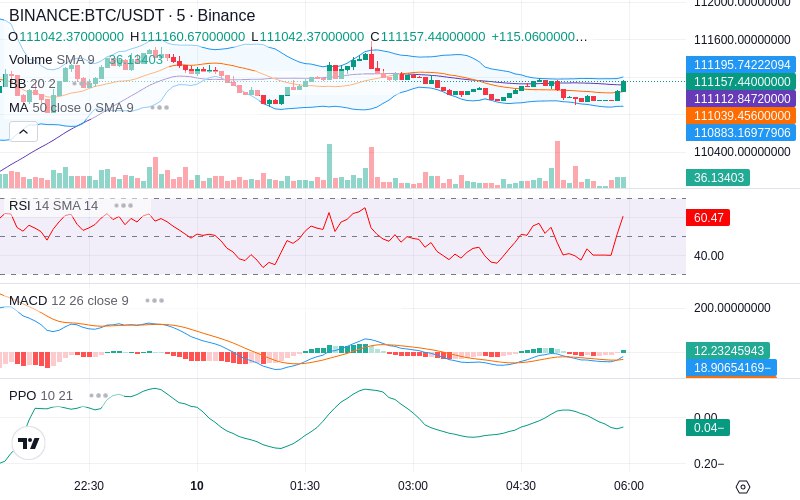Image resolution: width=800 pixels, height=500 pixels.
Task: Click the 22:30 time axis label
Action: (89, 486)
